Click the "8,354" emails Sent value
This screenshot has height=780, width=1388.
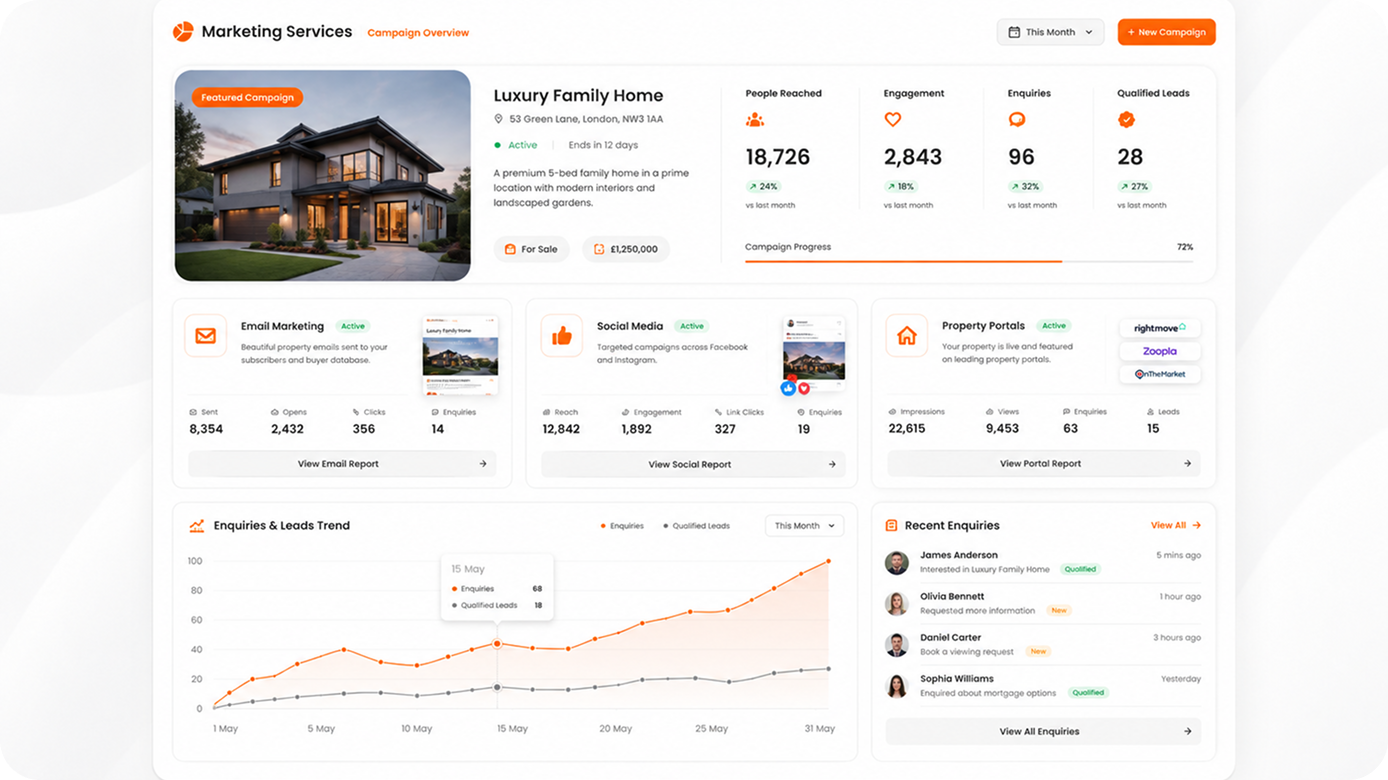206,429
